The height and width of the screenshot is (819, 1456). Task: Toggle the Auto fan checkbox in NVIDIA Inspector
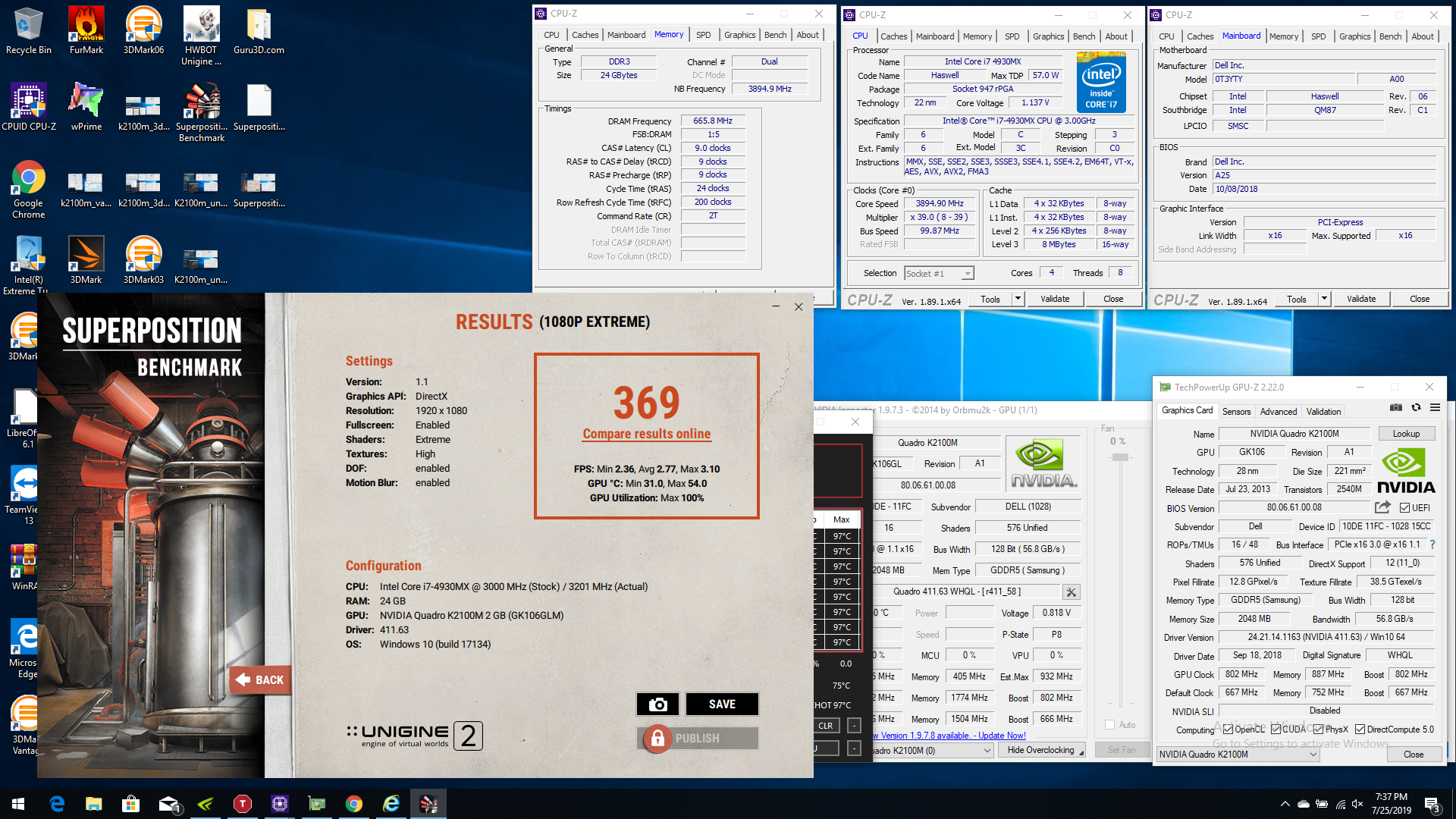(x=1110, y=725)
